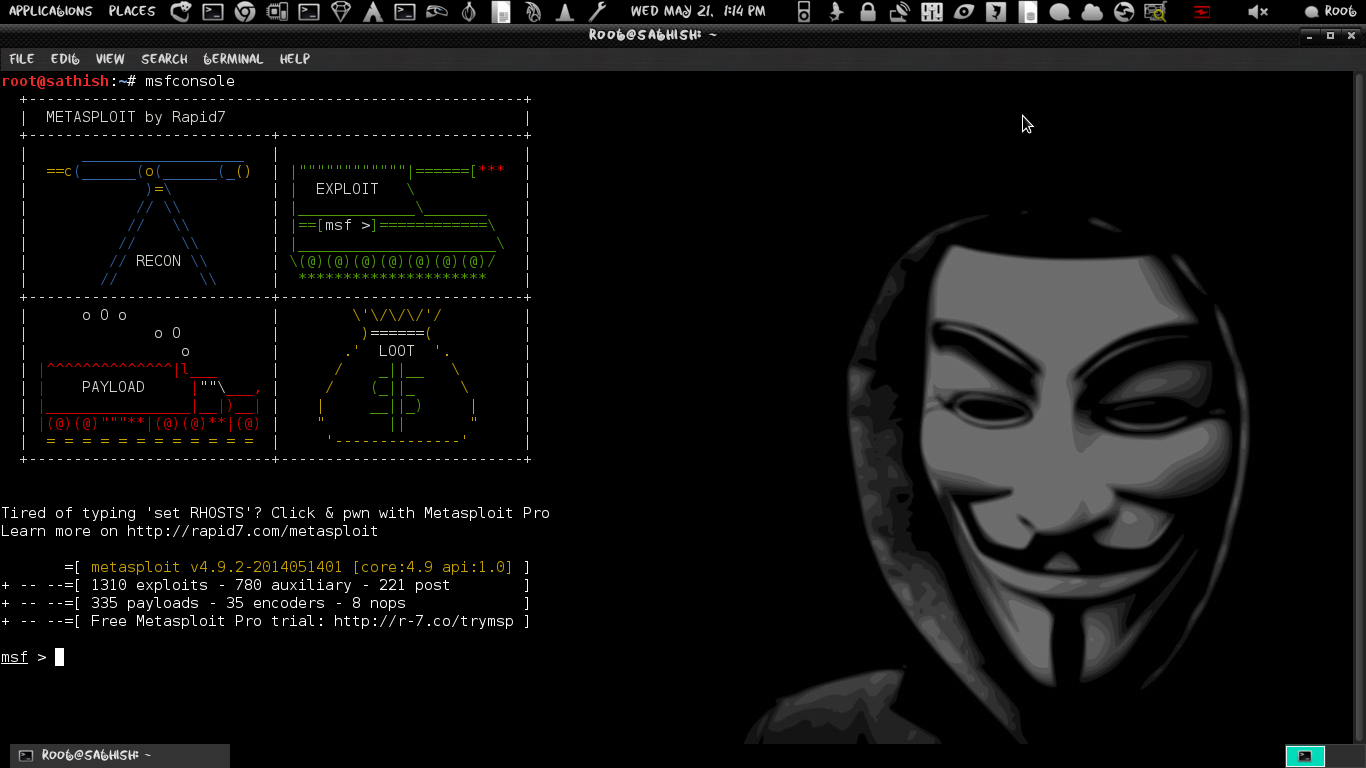Open the Applications menu in top panel

tap(51, 11)
